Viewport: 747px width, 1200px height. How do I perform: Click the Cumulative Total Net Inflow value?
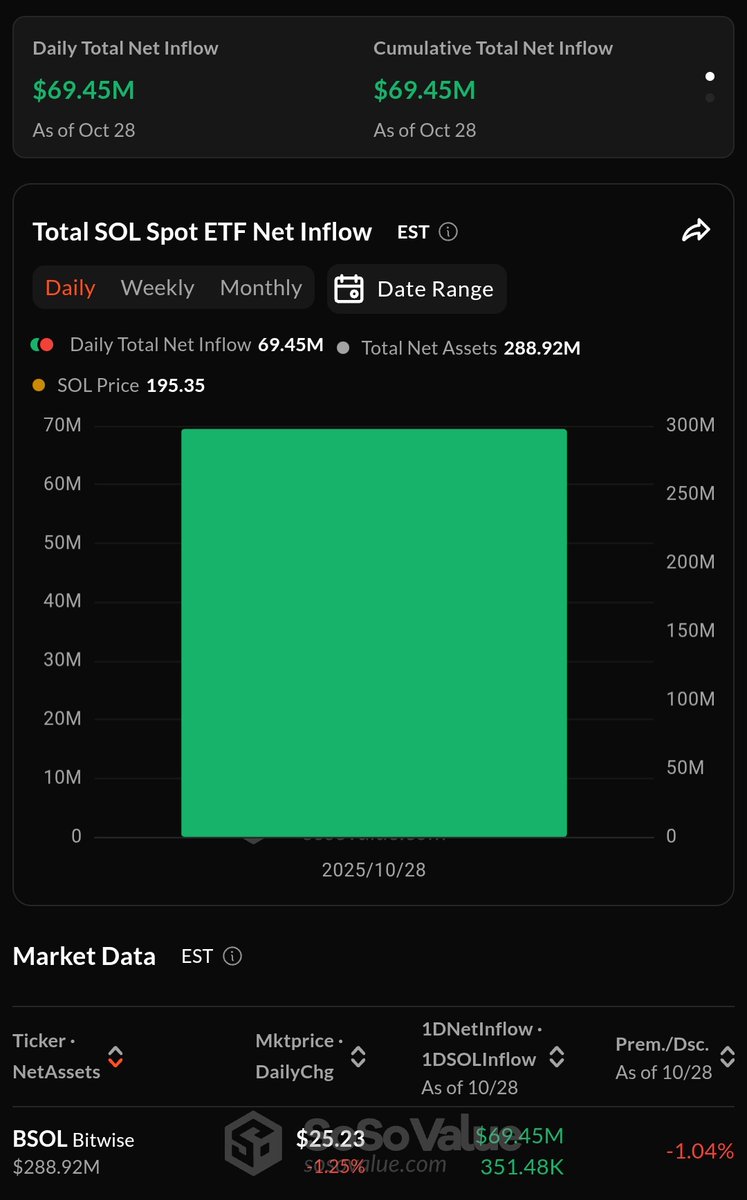pos(424,90)
